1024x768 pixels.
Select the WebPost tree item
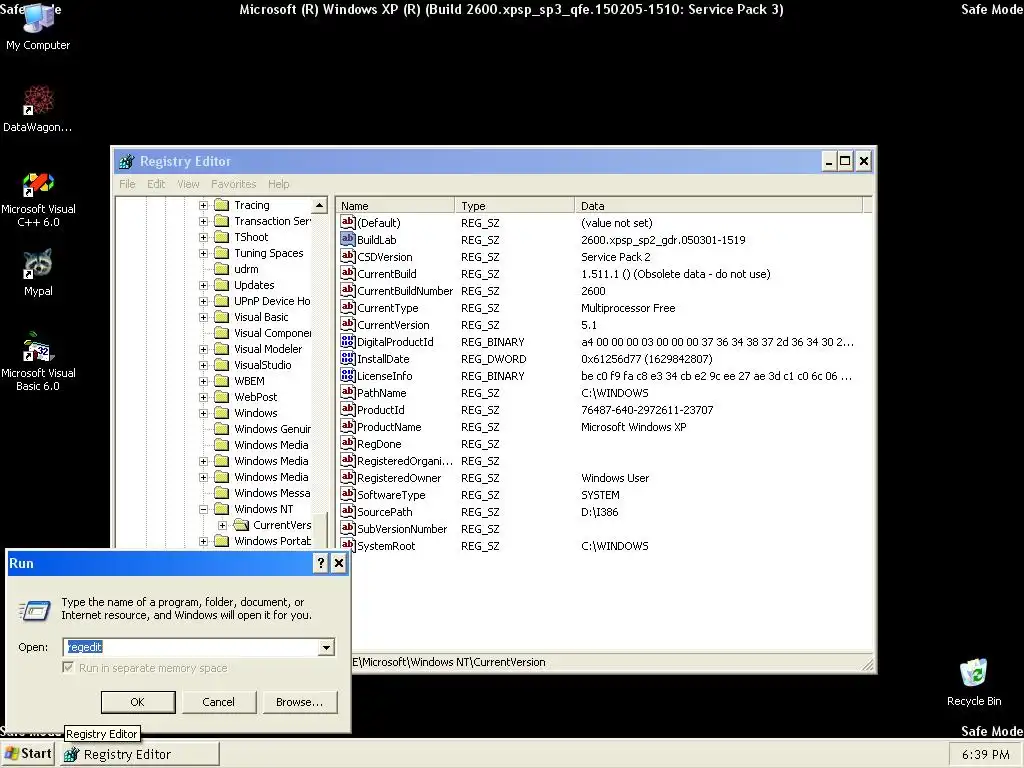pyautogui.click(x=255, y=397)
